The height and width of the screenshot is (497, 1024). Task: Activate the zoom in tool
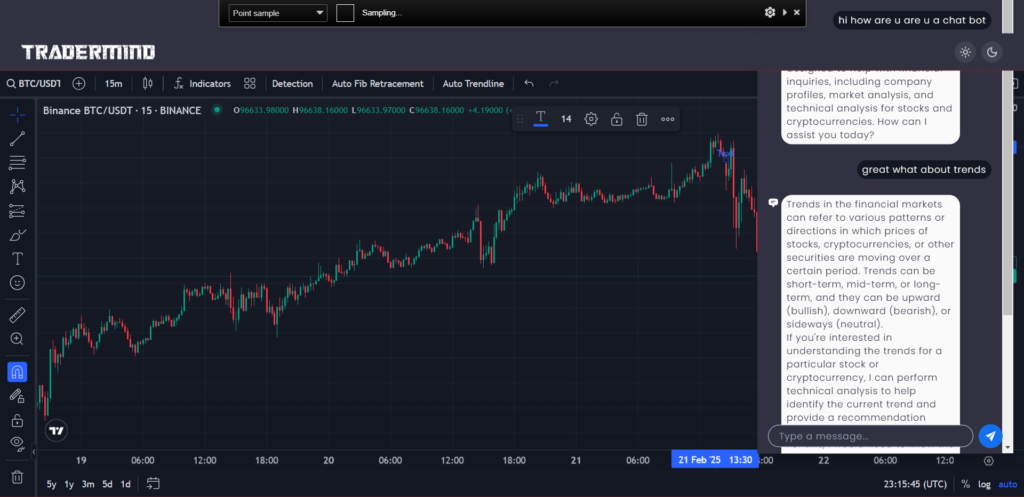coord(18,339)
